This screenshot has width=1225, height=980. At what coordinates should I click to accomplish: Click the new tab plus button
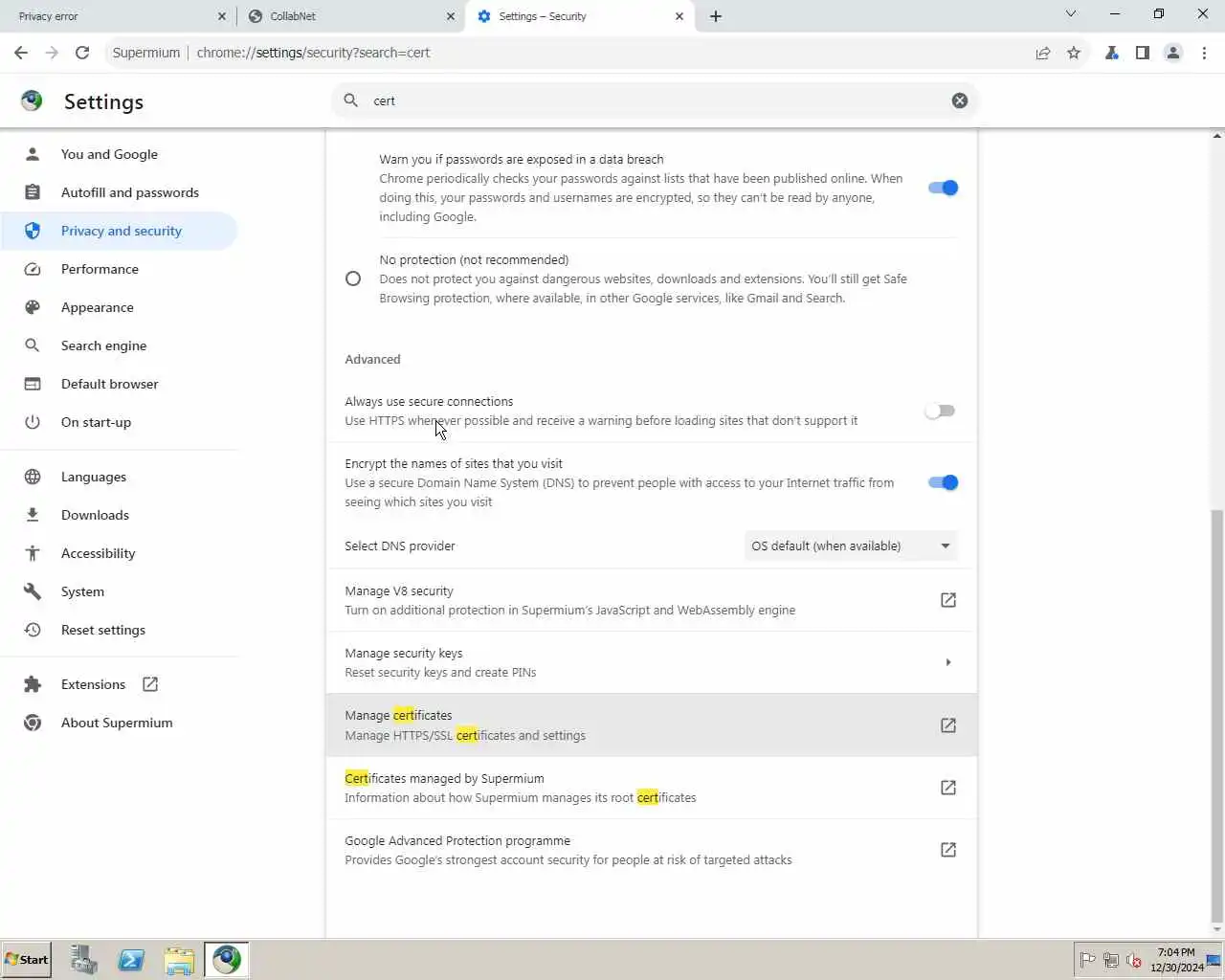tap(716, 16)
